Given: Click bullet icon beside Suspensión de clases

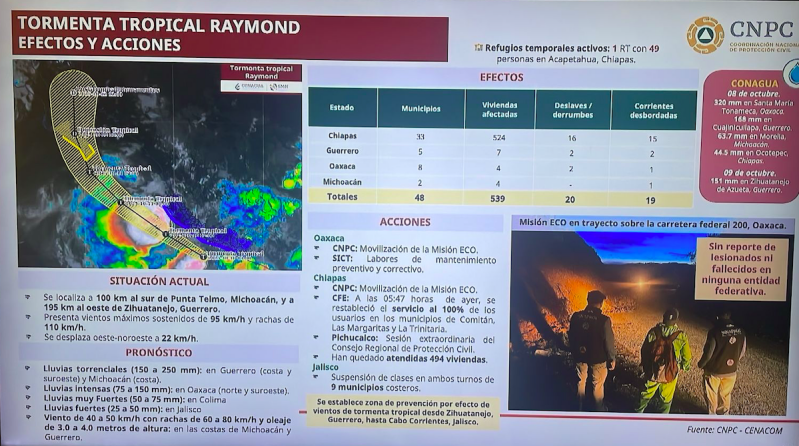Looking at the screenshot, I should [x=316, y=377].
